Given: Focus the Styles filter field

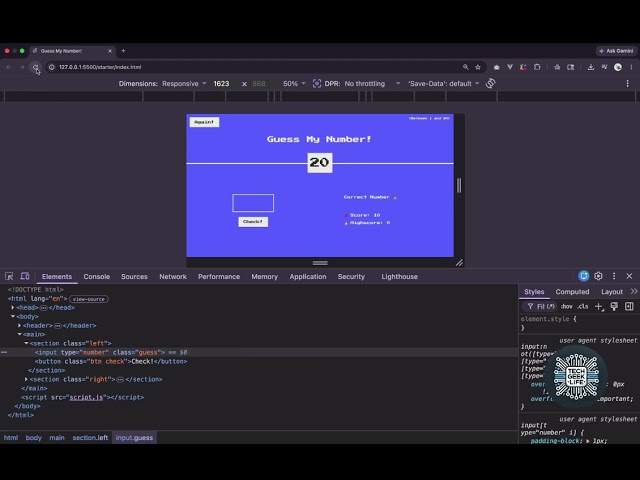Looking at the screenshot, I should (x=541, y=307).
